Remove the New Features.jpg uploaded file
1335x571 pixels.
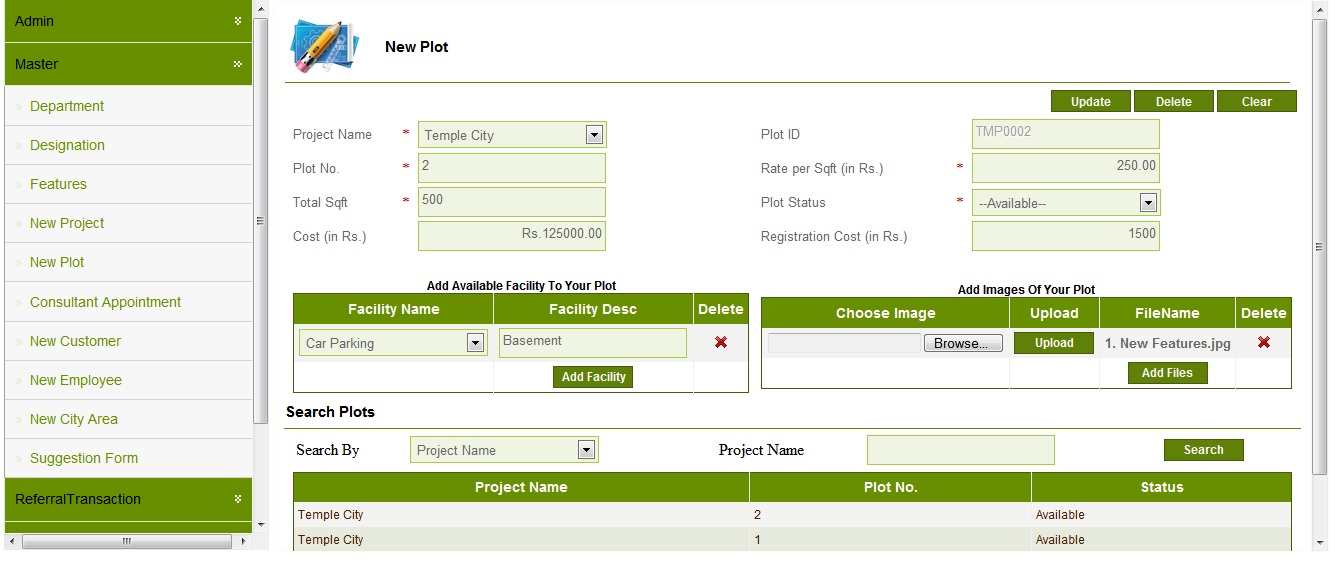point(1264,342)
